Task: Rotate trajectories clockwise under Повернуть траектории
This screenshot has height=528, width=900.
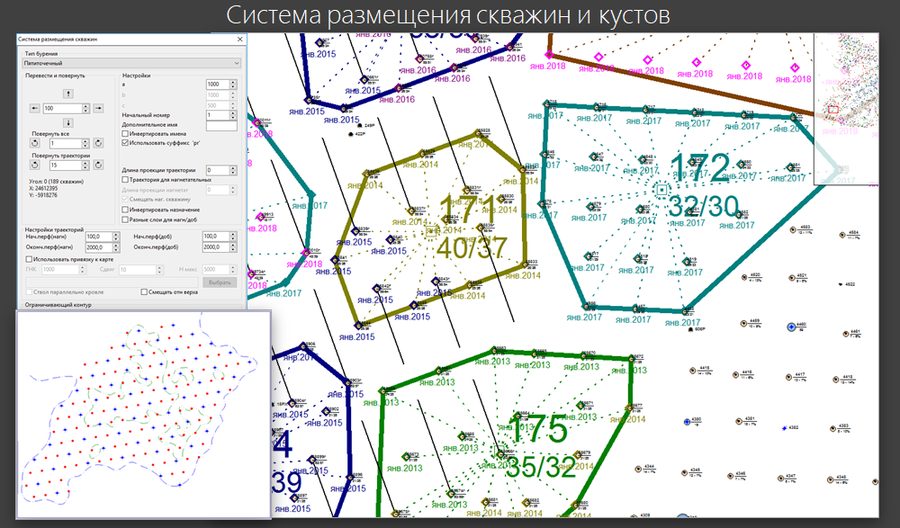Action: click(98, 165)
